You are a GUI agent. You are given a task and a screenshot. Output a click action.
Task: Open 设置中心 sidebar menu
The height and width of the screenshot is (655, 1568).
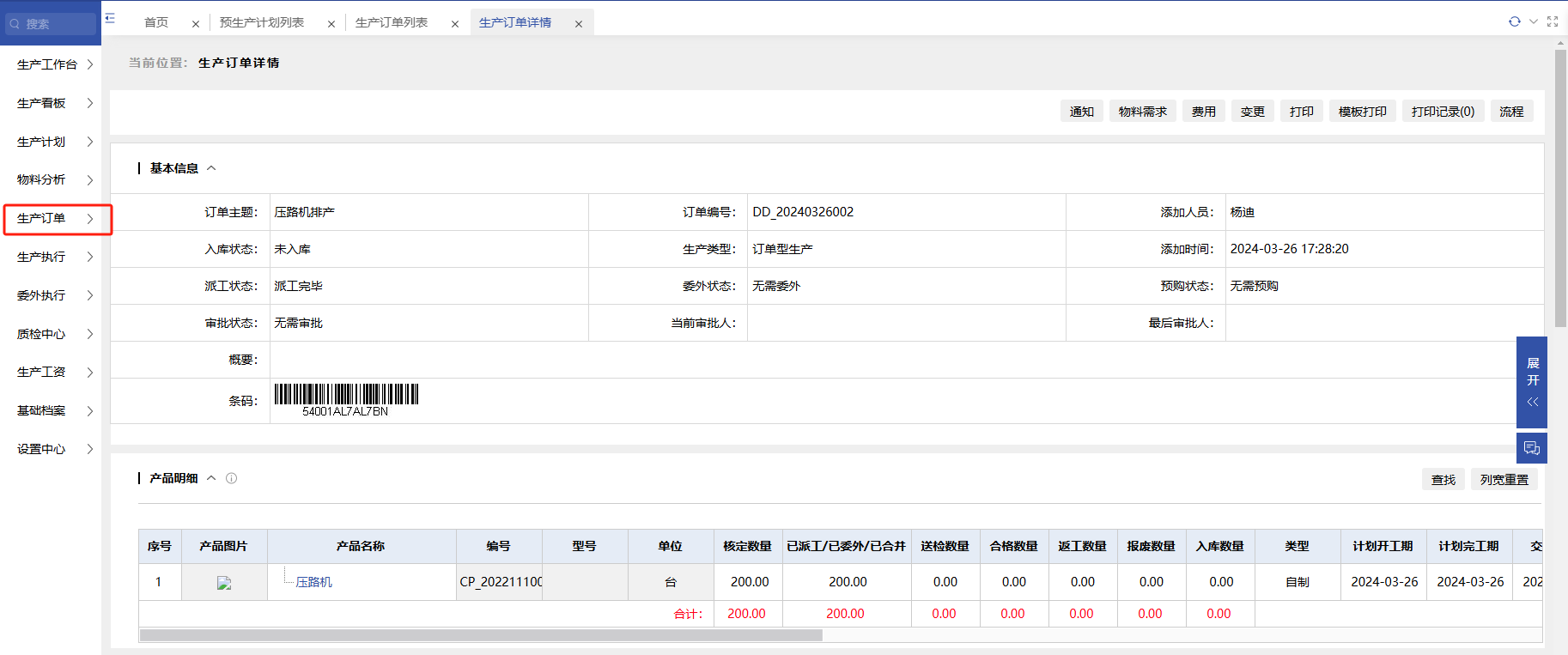(51, 449)
